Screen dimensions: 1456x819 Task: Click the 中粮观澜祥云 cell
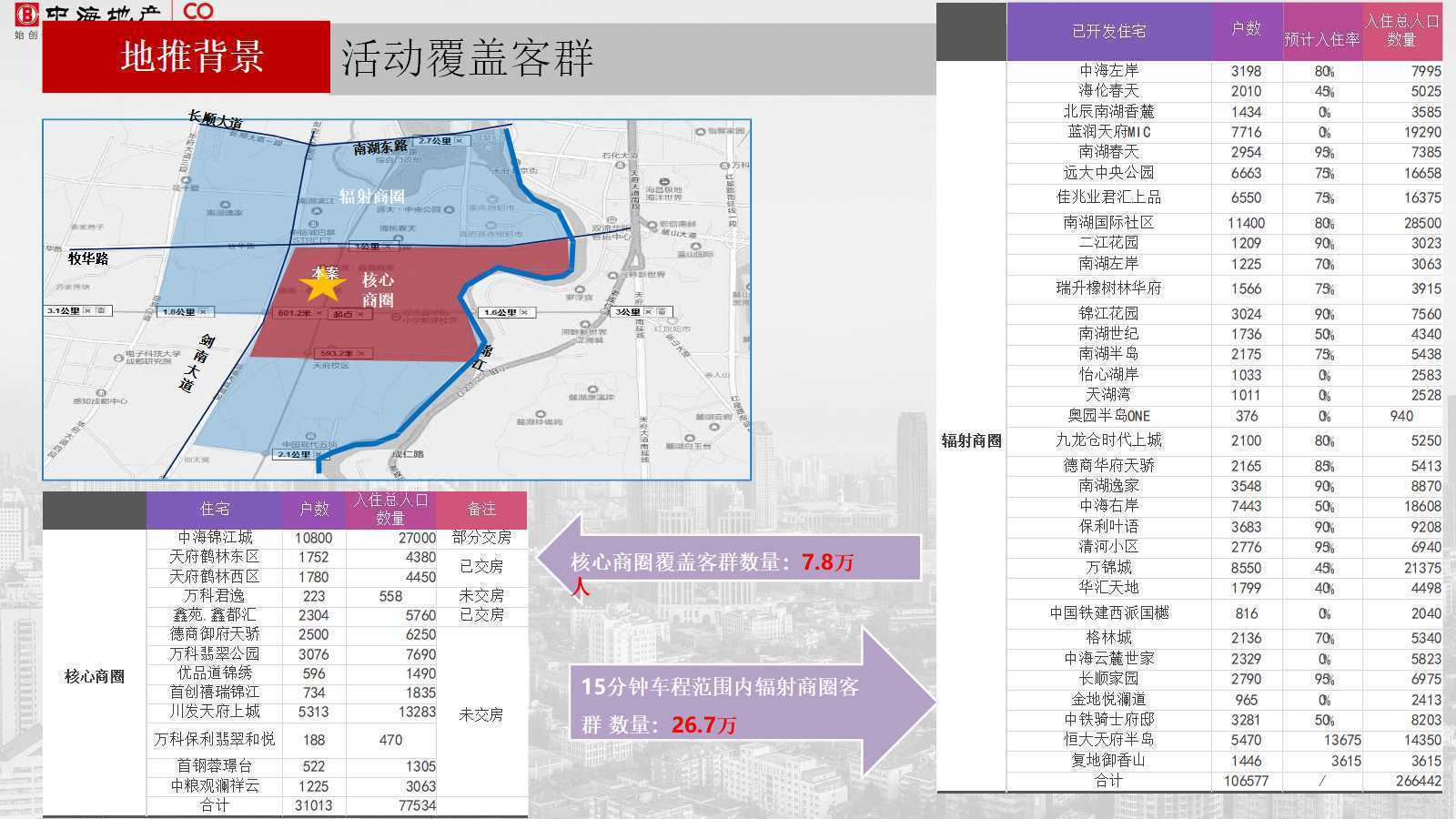(x=215, y=786)
